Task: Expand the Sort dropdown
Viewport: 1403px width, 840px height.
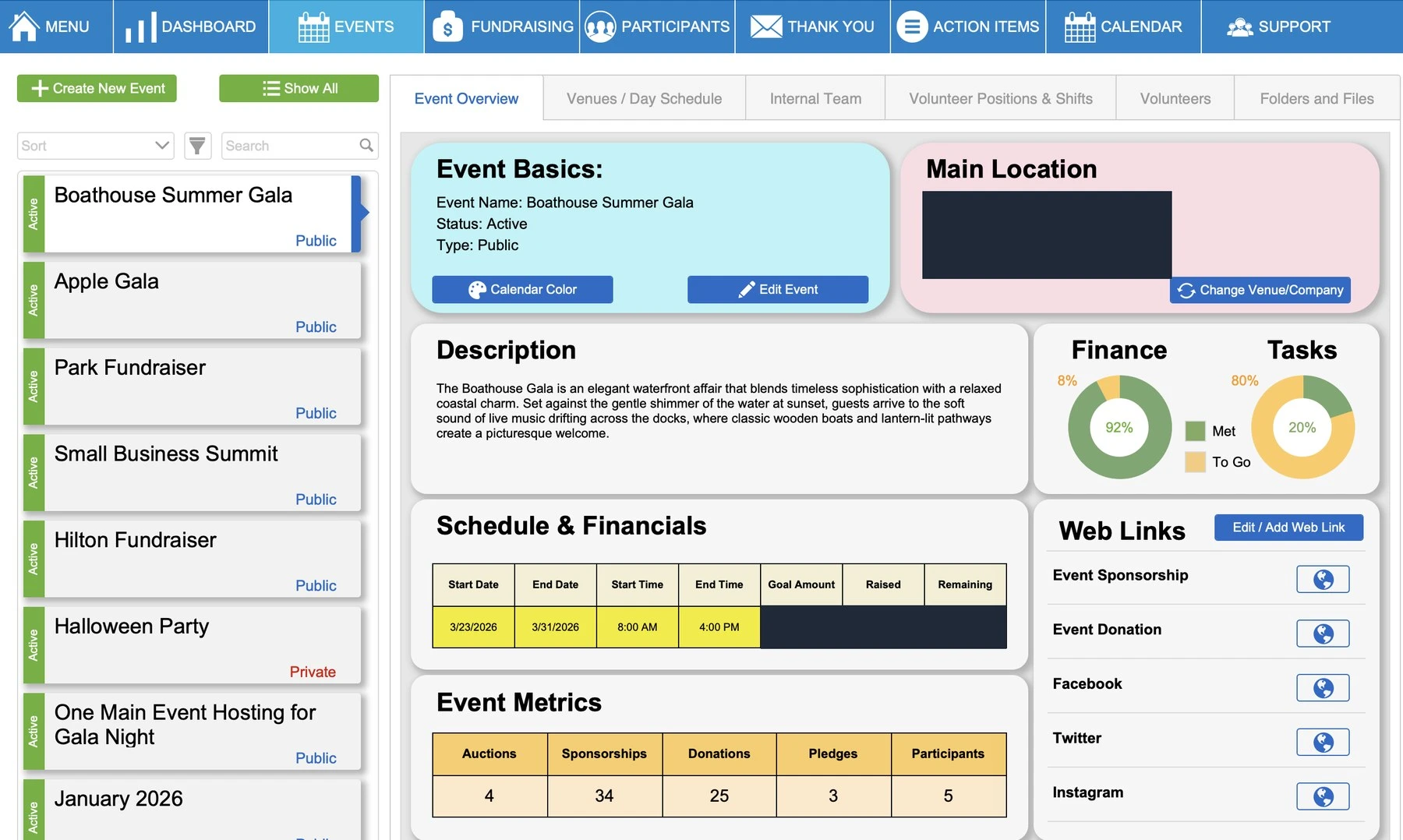Action: [95, 146]
